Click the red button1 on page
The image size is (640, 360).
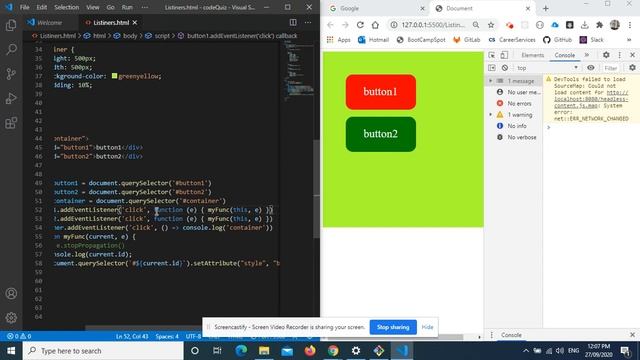click(x=380, y=92)
